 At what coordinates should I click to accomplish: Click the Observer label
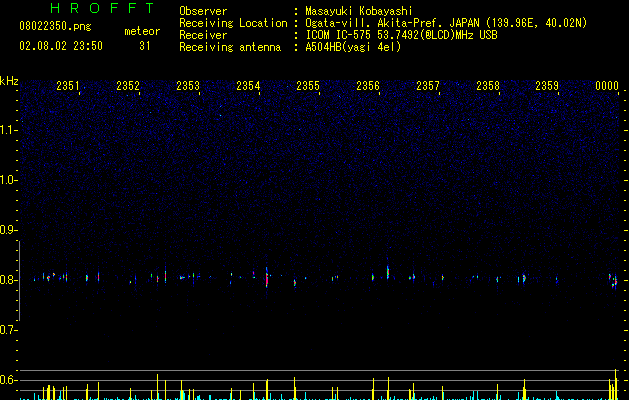click(x=203, y=11)
